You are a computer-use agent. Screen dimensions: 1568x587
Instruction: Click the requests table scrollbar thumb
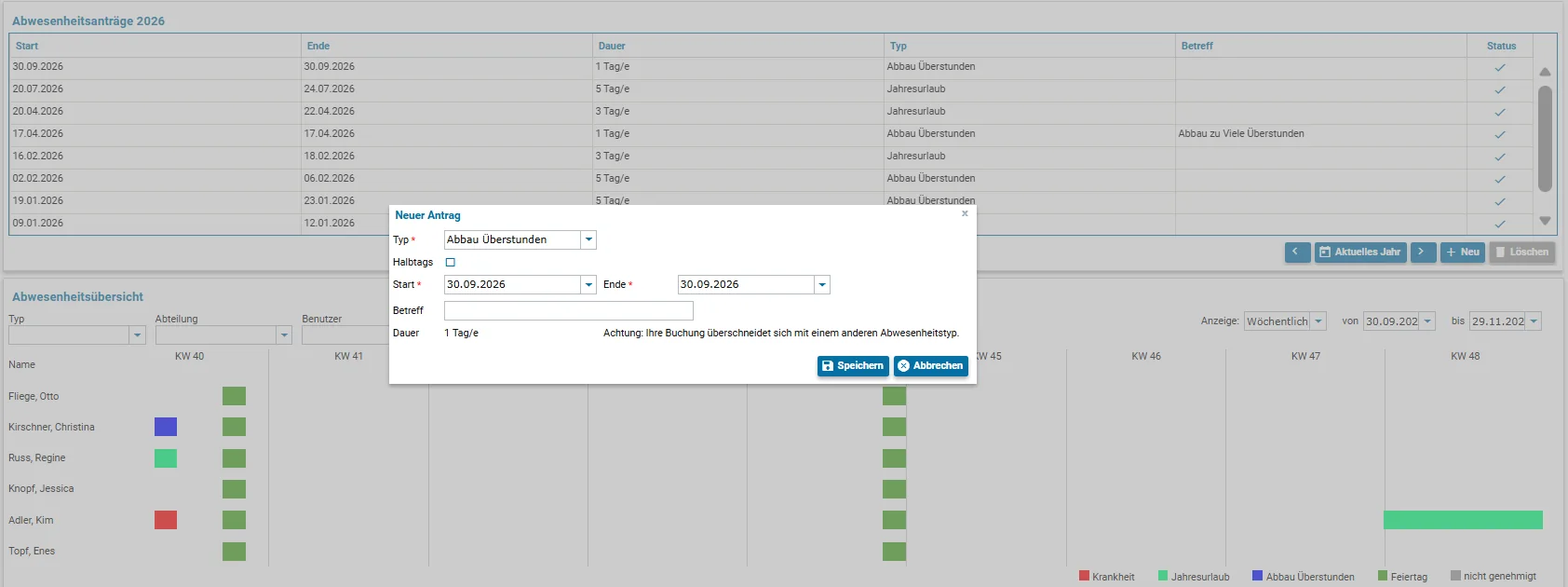click(1545, 139)
